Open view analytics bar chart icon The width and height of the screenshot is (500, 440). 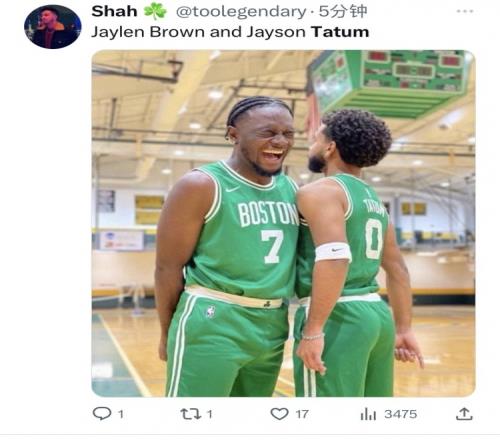click(x=368, y=414)
